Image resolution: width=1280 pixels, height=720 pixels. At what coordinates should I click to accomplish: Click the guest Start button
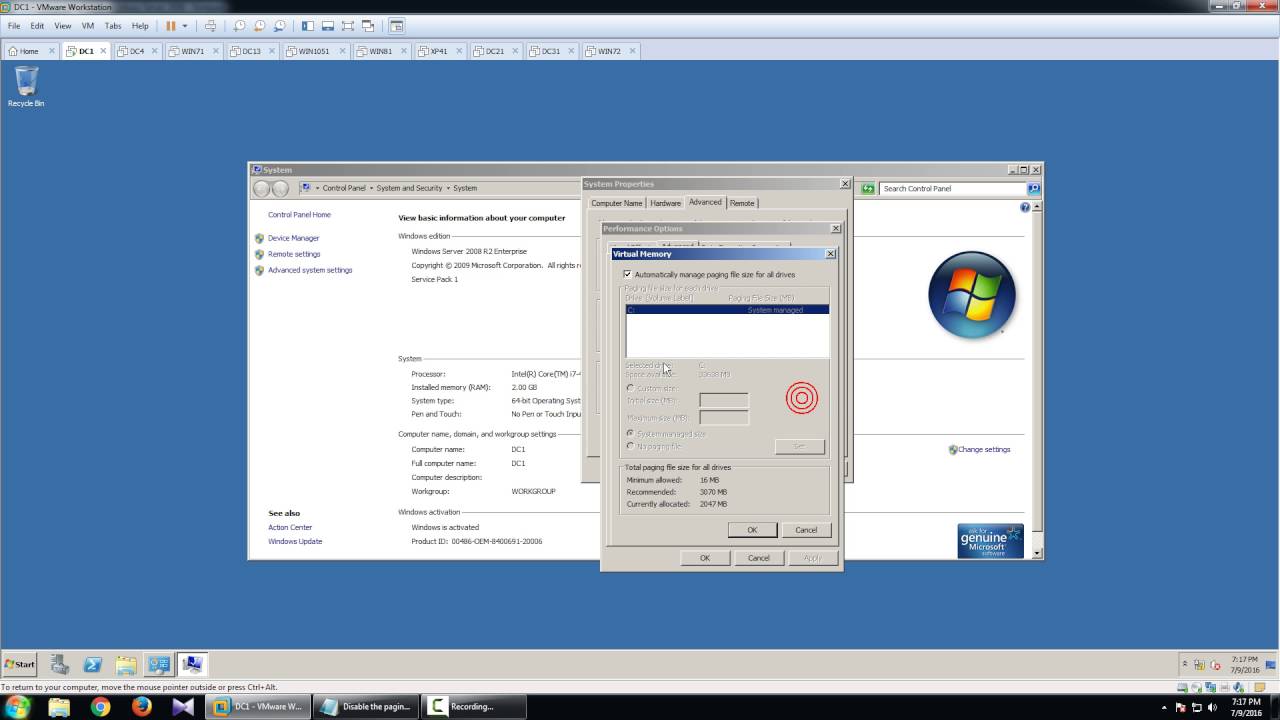pyautogui.click(x=19, y=664)
